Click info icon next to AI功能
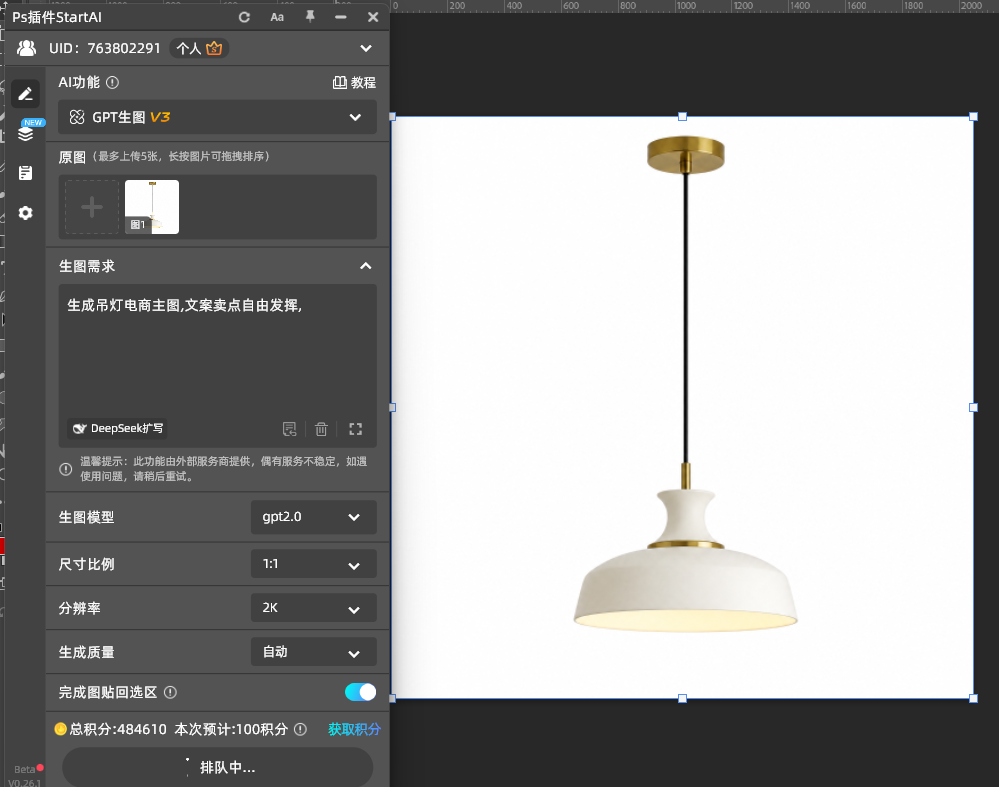This screenshot has width=999, height=787. pos(113,82)
